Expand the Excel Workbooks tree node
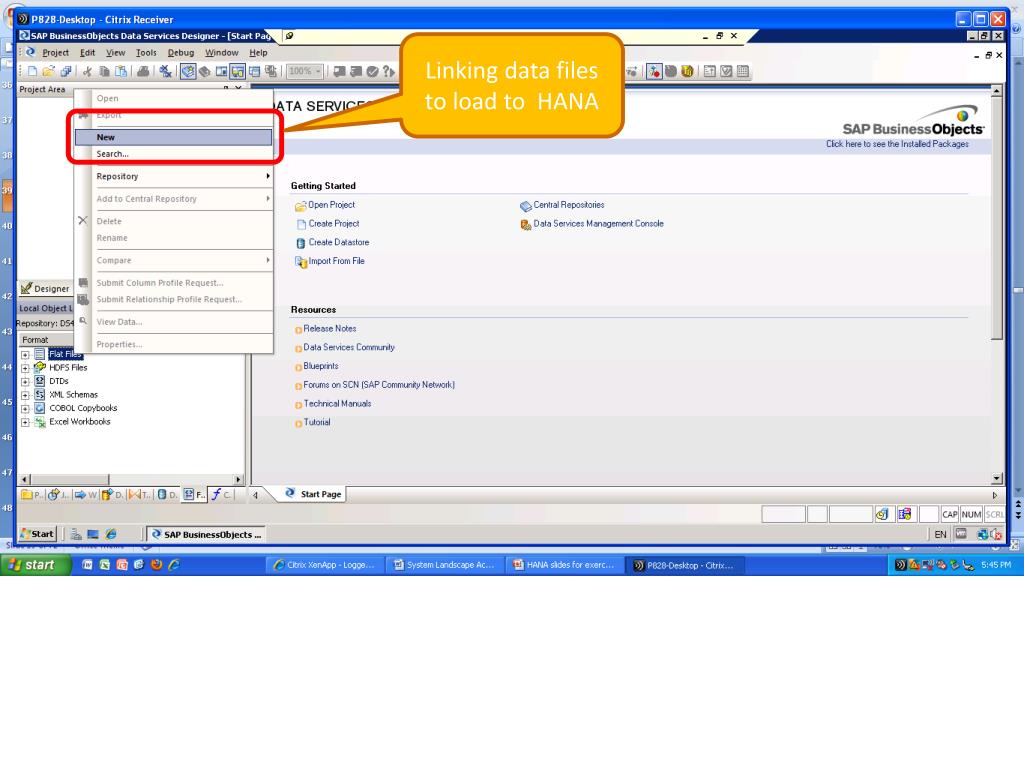This screenshot has height=768, width=1024. [x=25, y=423]
